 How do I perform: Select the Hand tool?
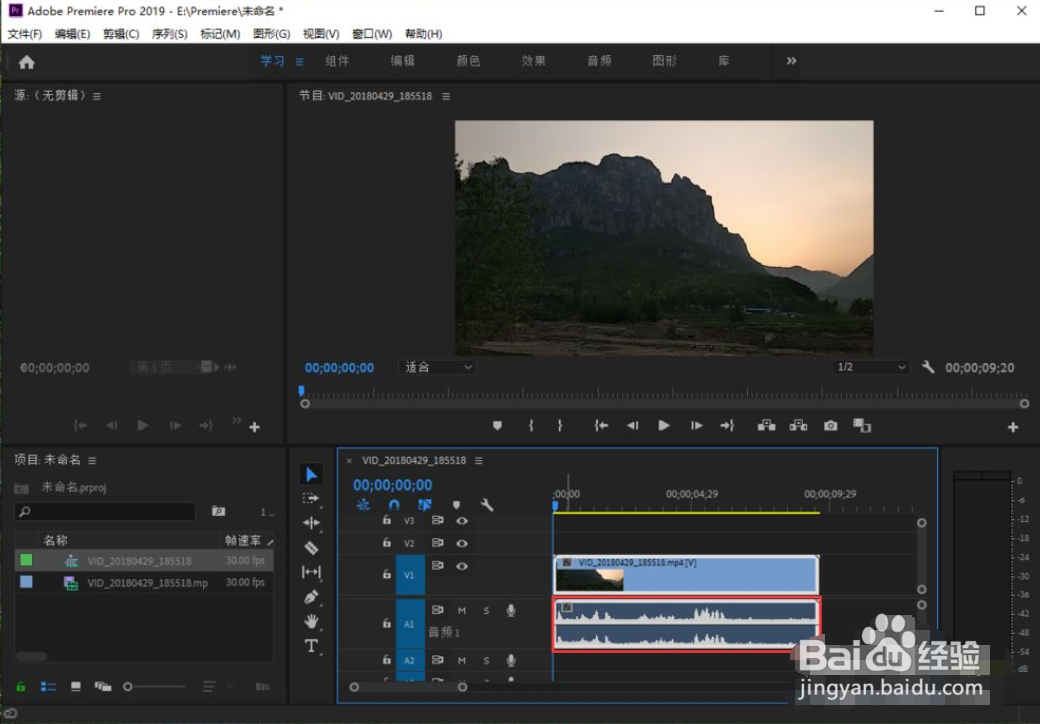(x=310, y=621)
